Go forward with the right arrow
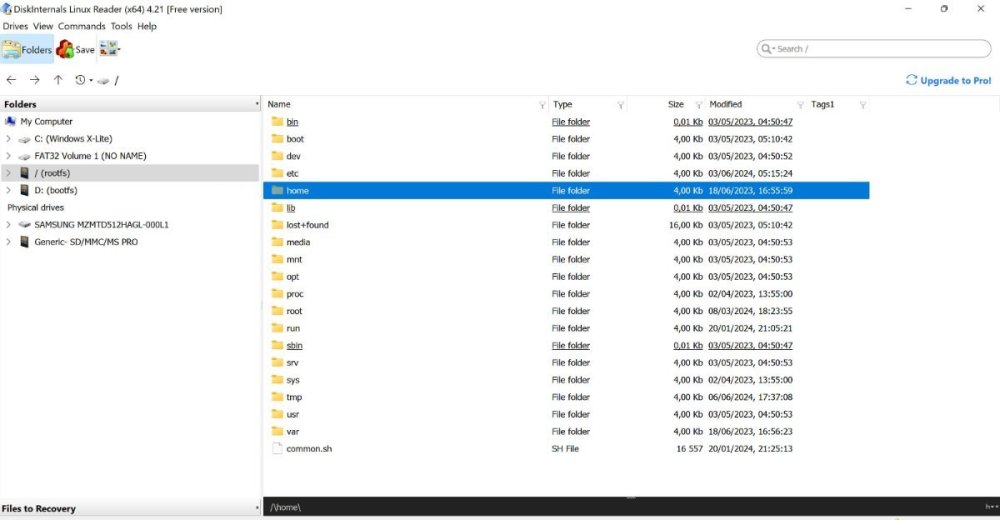1000x520 pixels. (x=34, y=80)
